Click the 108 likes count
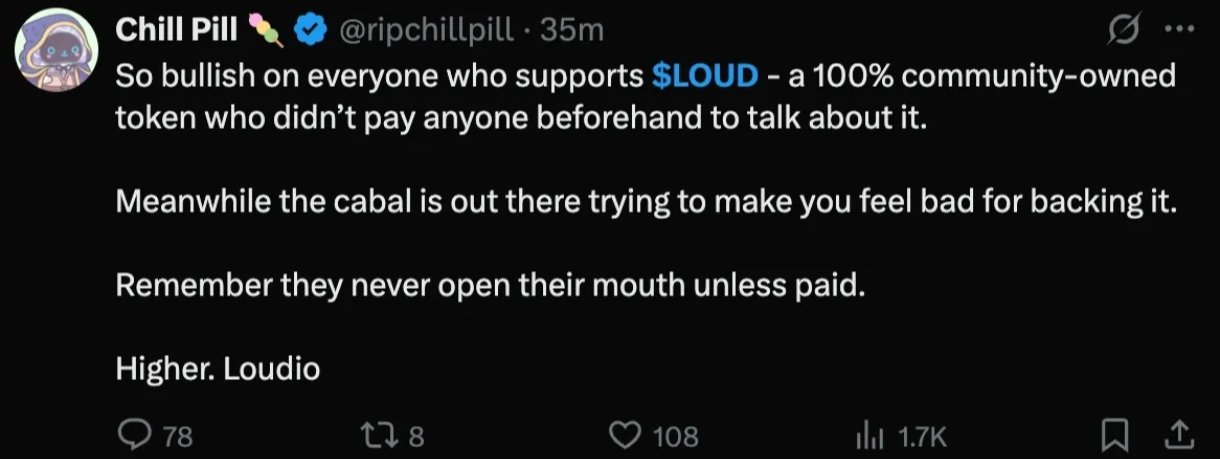The height and width of the screenshot is (459, 1220). 675,436
